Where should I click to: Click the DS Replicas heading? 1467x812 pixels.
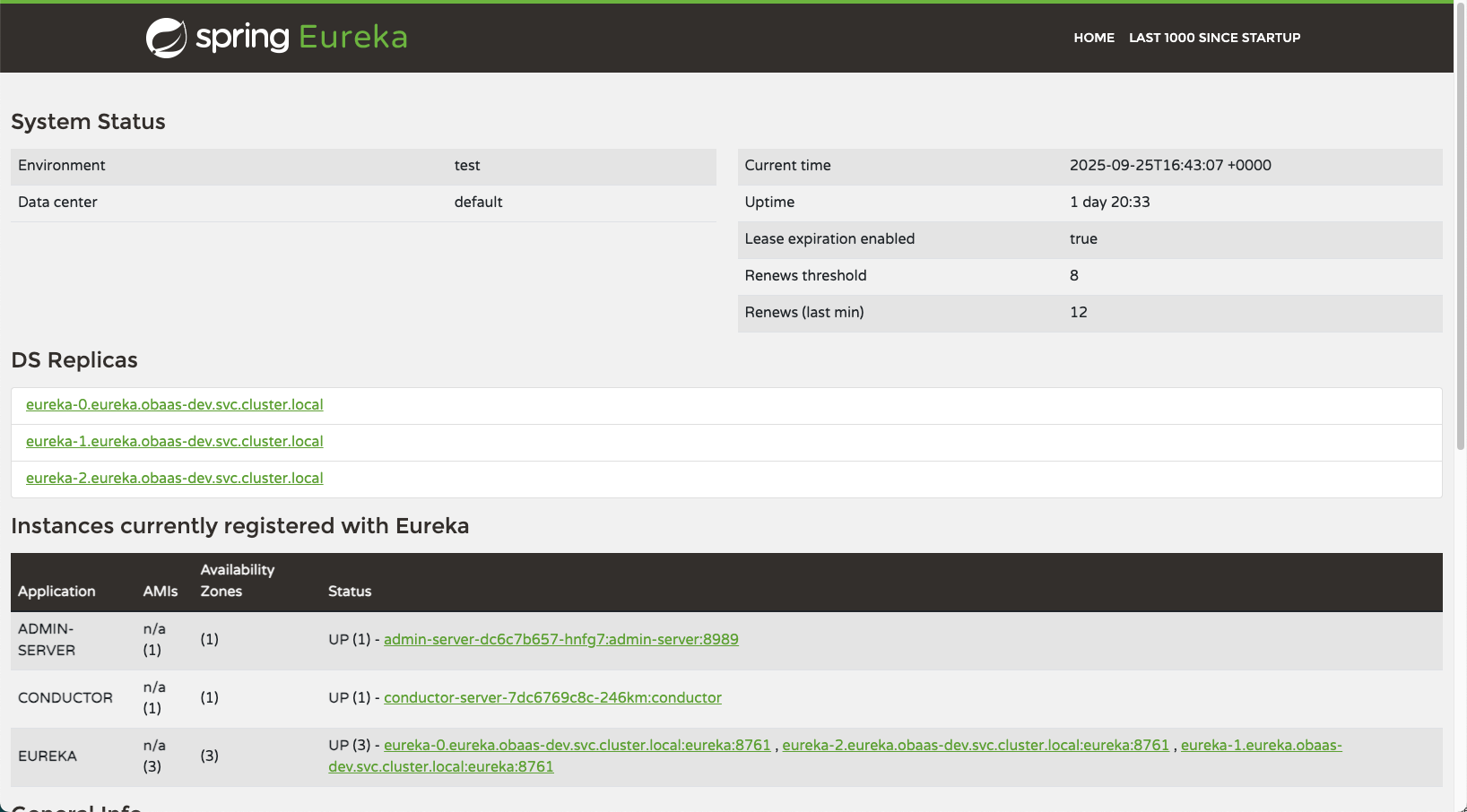(74, 359)
